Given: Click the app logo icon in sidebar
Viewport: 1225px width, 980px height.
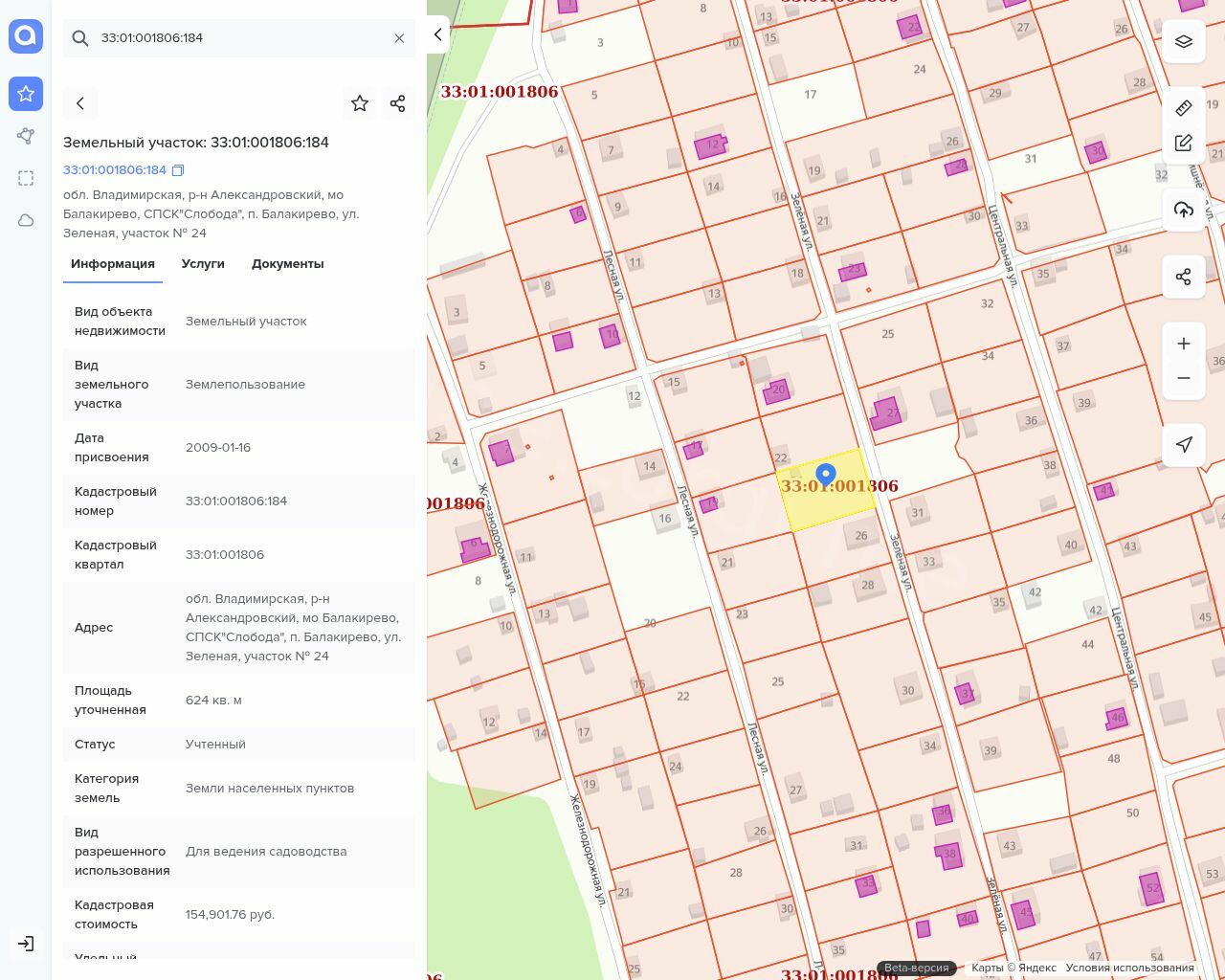Looking at the screenshot, I should coord(26,36).
